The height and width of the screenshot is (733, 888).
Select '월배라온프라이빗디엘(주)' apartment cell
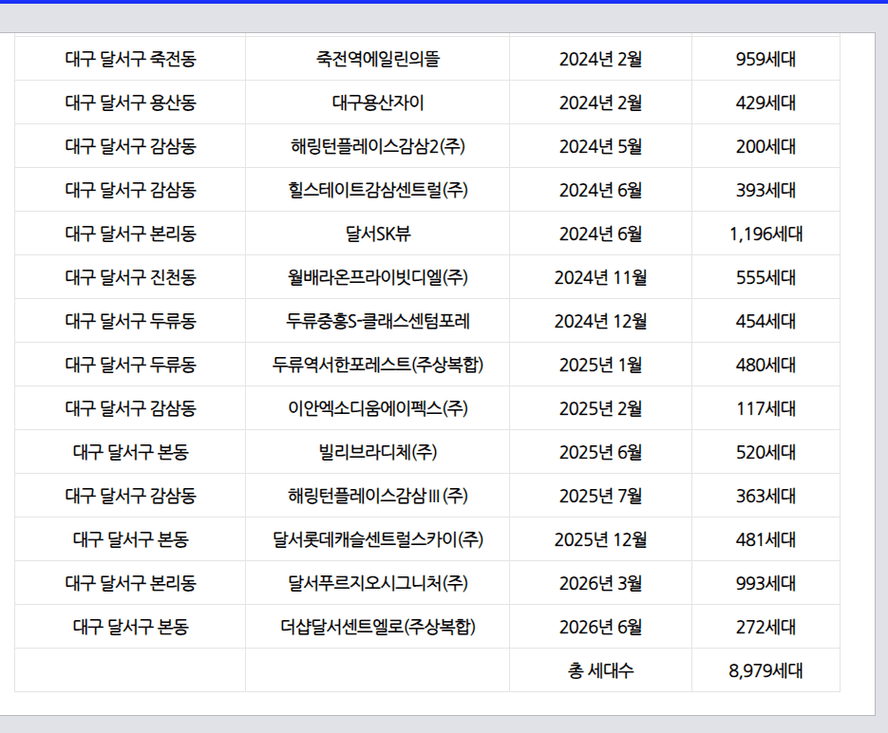click(x=378, y=277)
